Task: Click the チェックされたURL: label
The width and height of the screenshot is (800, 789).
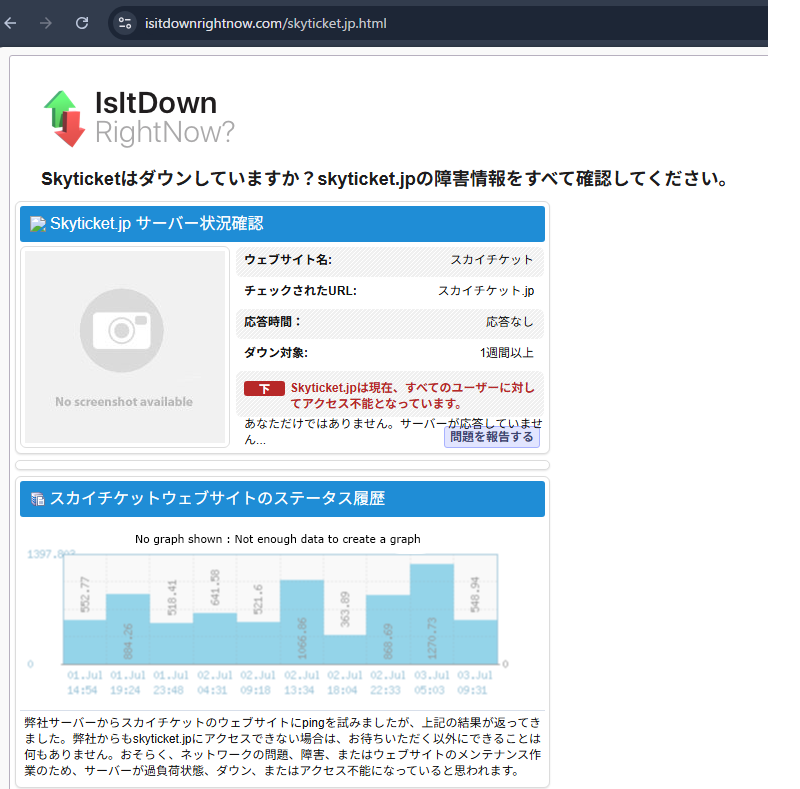Action: coord(301,291)
